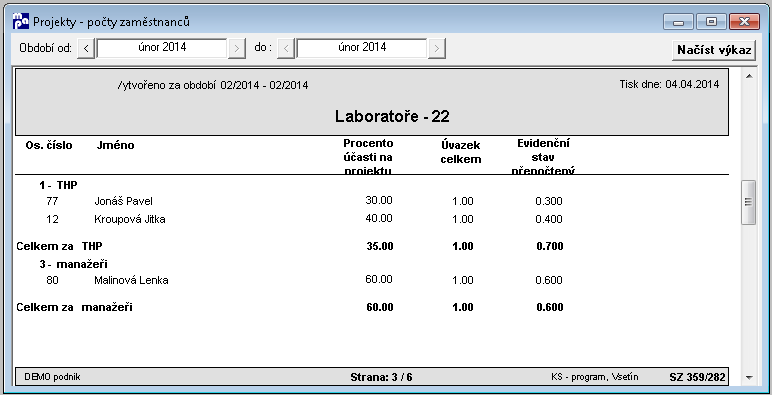Click the application icon in title bar
This screenshot has height=395, width=772.
[x=21, y=21]
